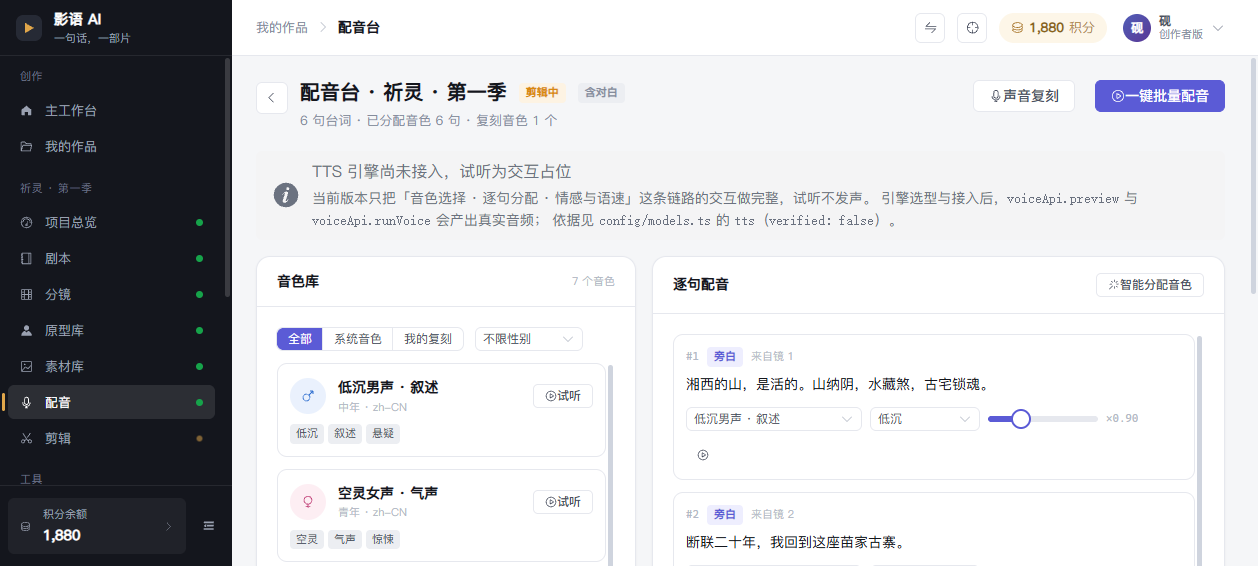Click the 空灵 tag on female voice card

[x=307, y=539]
